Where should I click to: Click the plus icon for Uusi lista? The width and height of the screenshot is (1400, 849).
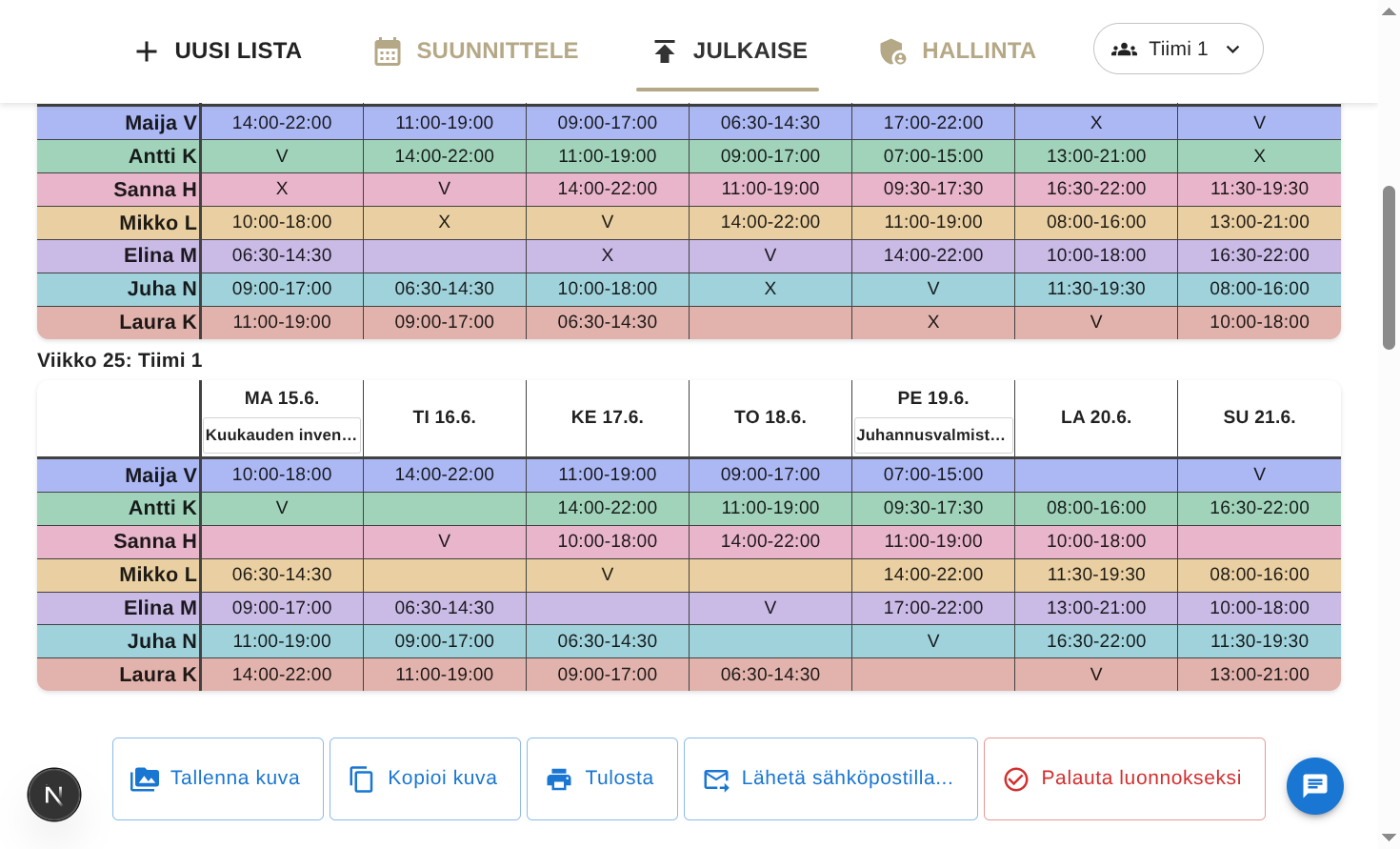[x=146, y=51]
